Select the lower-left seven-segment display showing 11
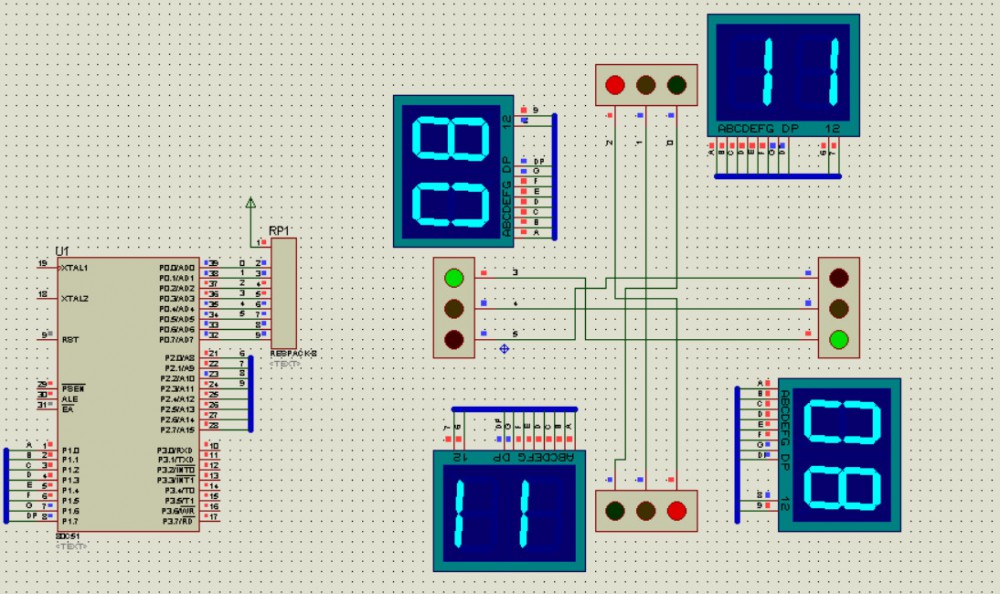The height and width of the screenshot is (594, 1000). pyautogui.click(x=507, y=511)
